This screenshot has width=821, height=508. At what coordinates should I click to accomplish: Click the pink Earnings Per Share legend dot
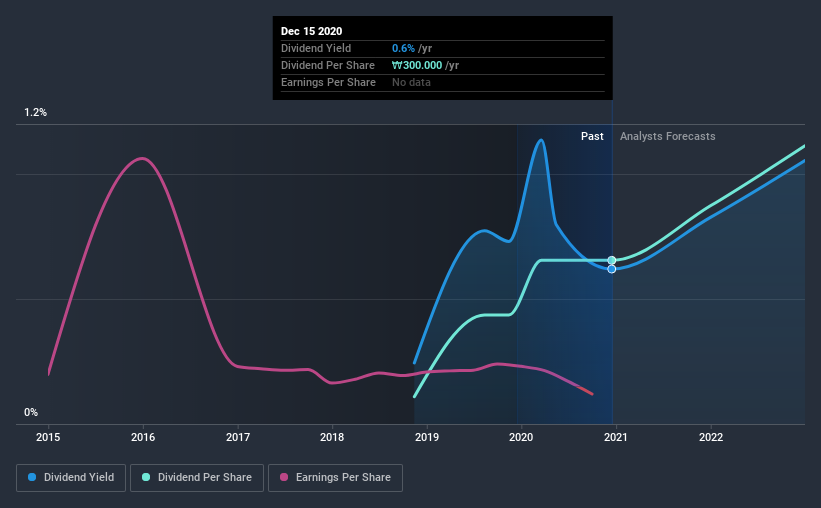click(284, 477)
